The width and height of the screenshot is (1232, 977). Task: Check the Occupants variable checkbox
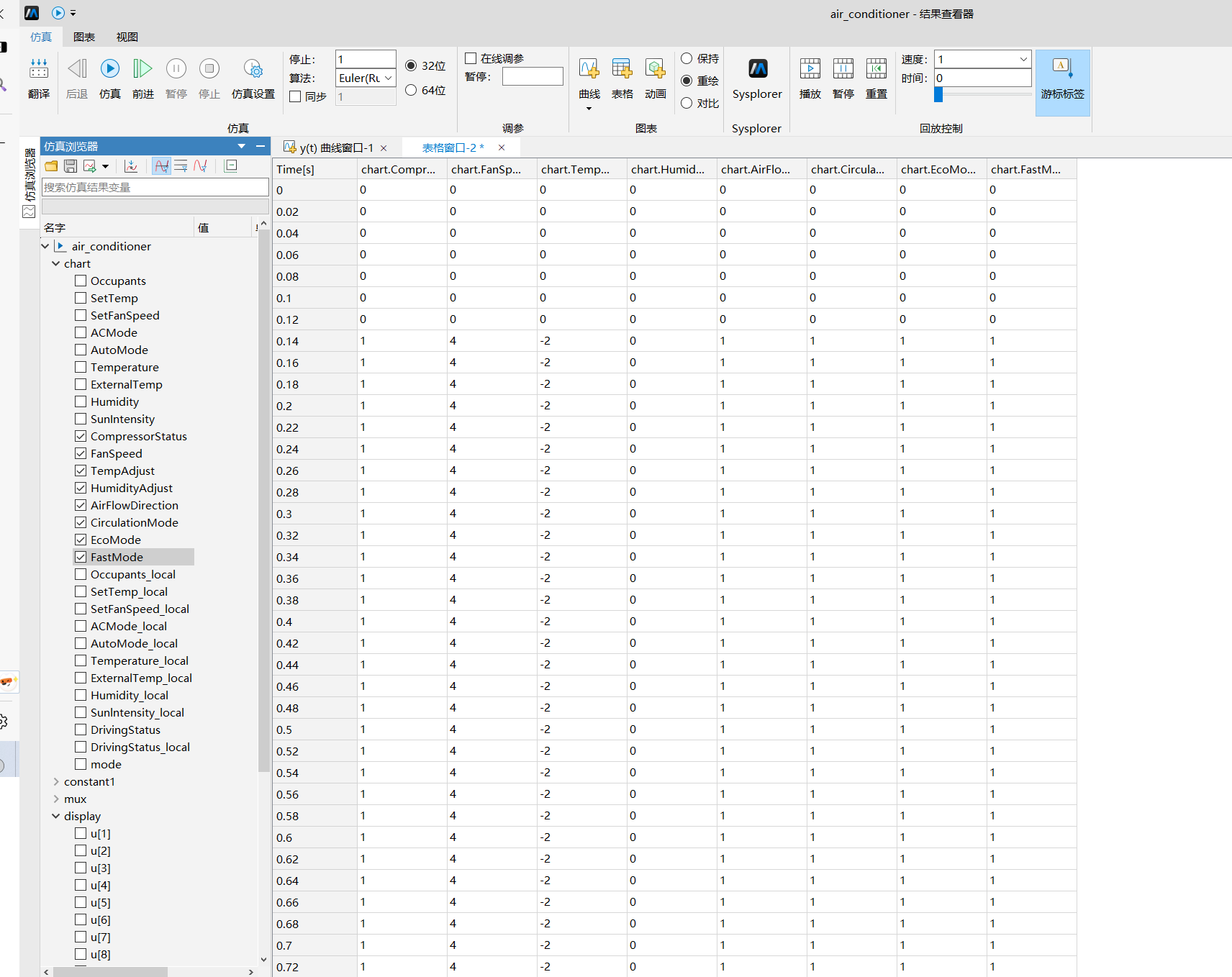[81, 281]
